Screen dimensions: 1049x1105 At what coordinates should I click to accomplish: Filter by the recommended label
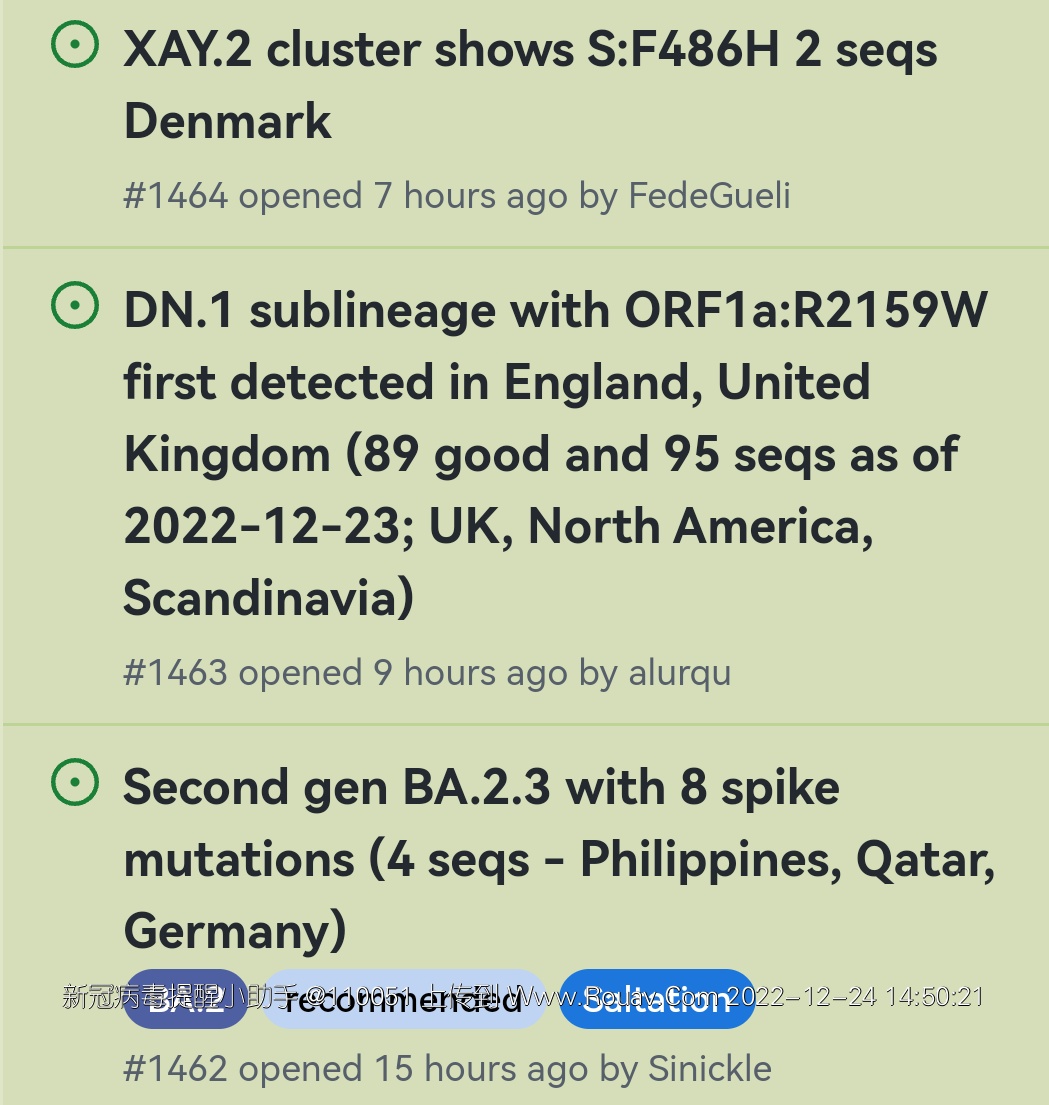click(x=403, y=1000)
